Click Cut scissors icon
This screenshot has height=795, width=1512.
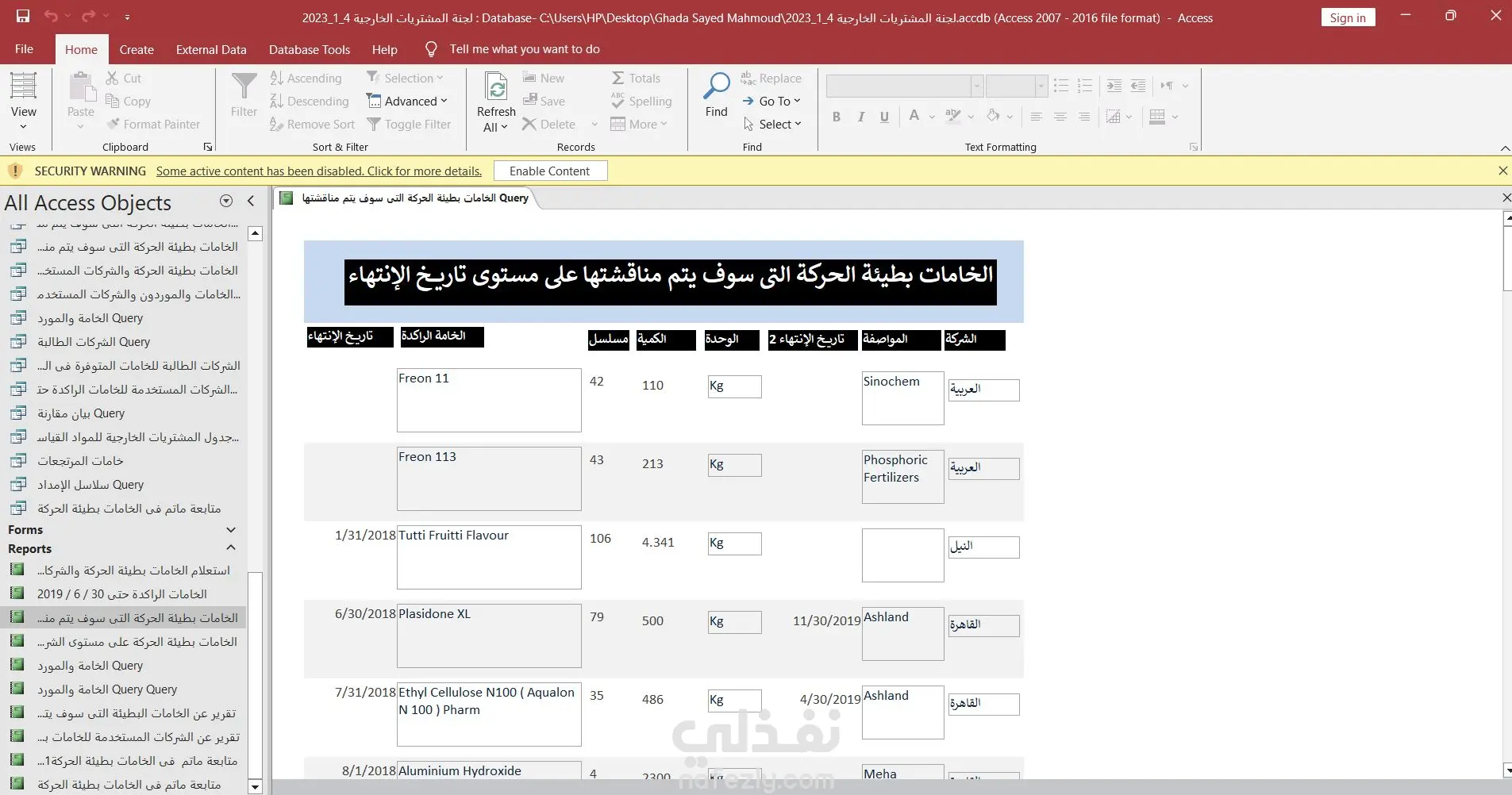[112, 78]
